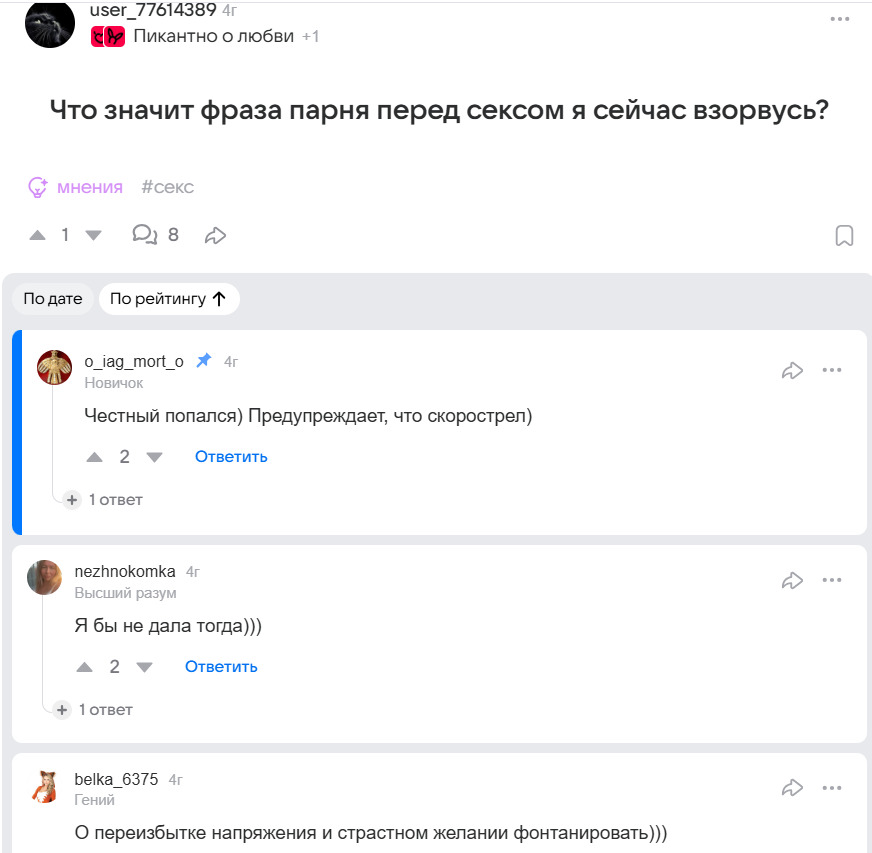Image resolution: width=872 pixels, height=853 pixels.
Task: Downvote o_iag_mort_o's answer
Action: pos(154,457)
